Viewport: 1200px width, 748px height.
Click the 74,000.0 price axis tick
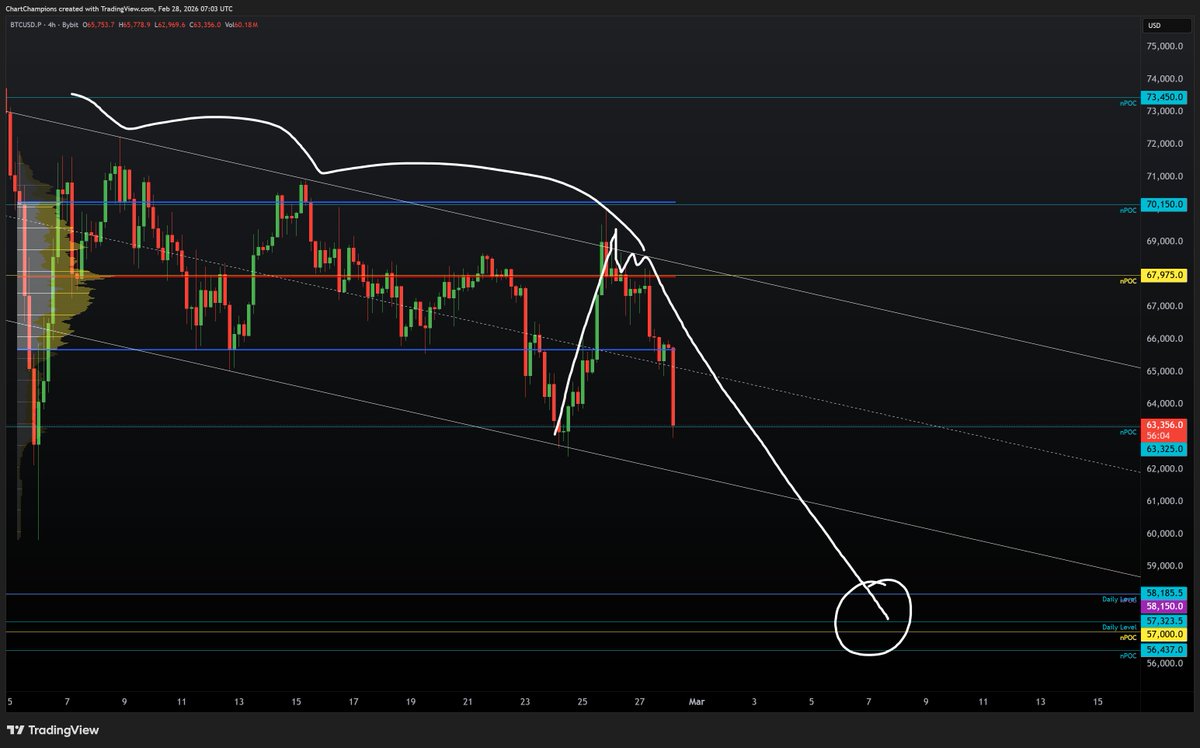click(x=1165, y=78)
